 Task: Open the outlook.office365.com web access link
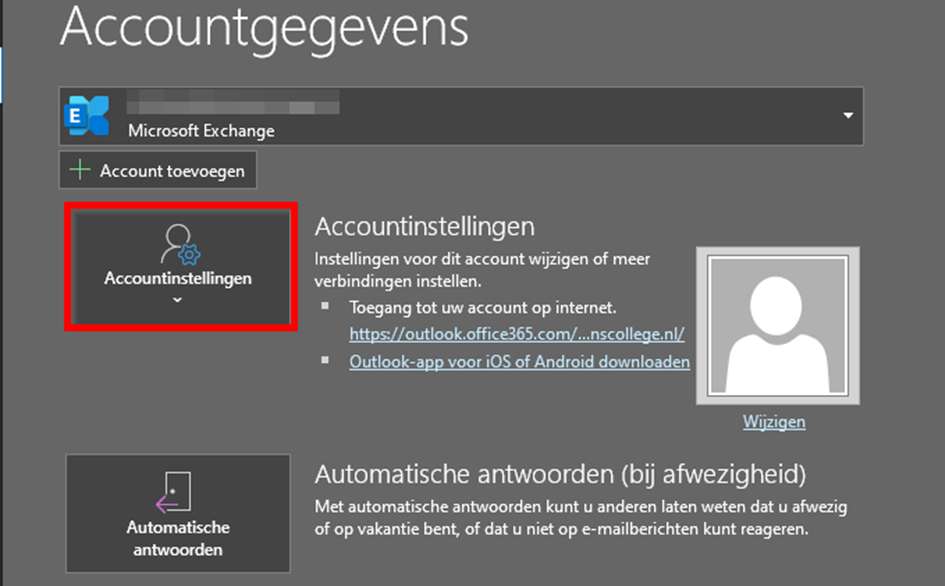point(516,333)
